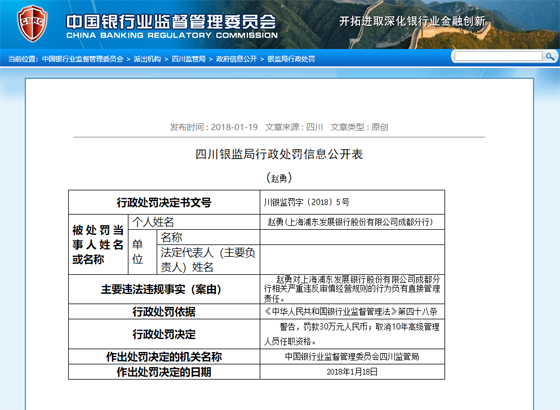This screenshot has height=410, width=560.
Task: Open 政府信息公开 breadcrumb link
Action: point(236,59)
